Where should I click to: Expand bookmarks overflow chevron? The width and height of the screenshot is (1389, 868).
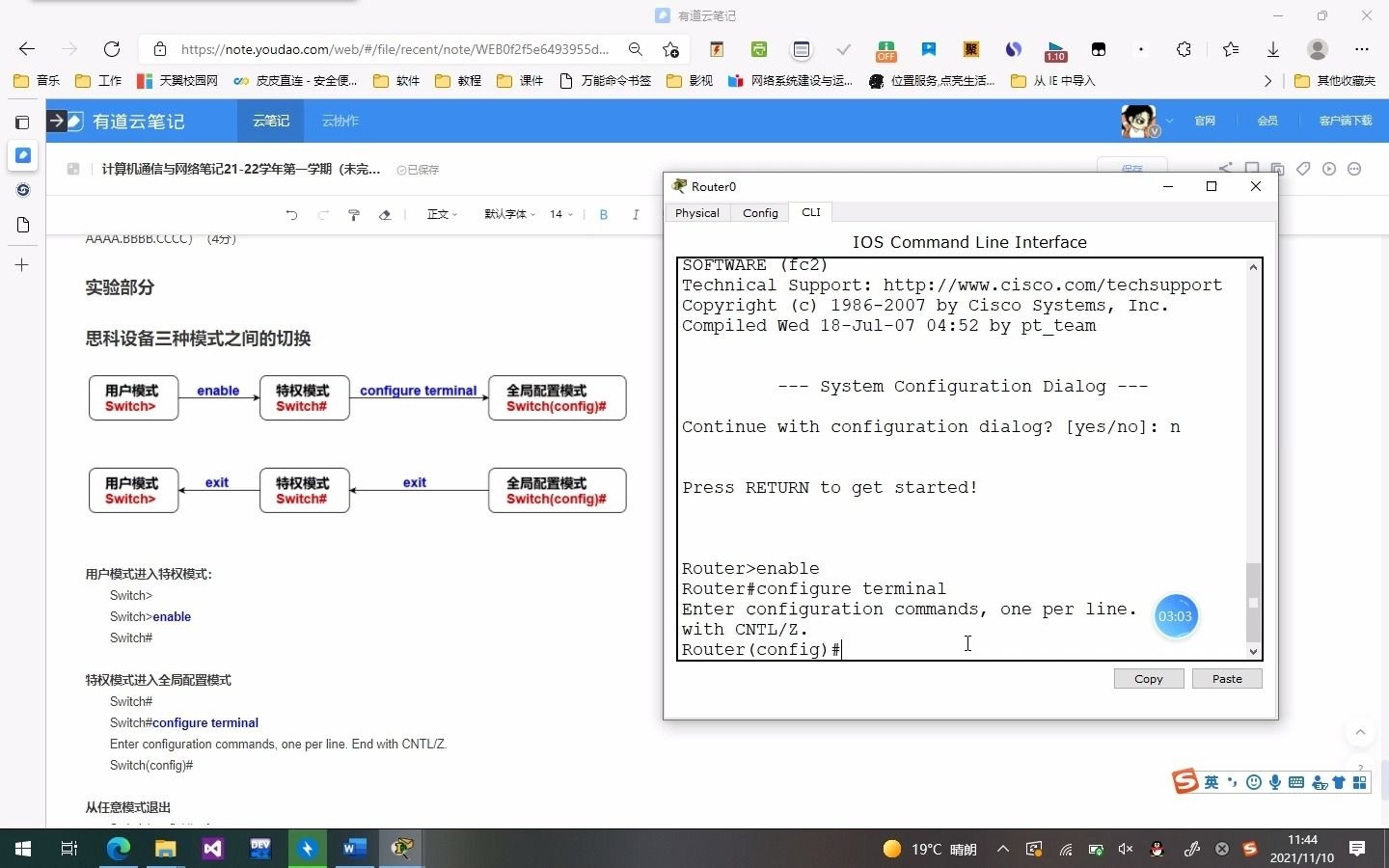click(1267, 81)
